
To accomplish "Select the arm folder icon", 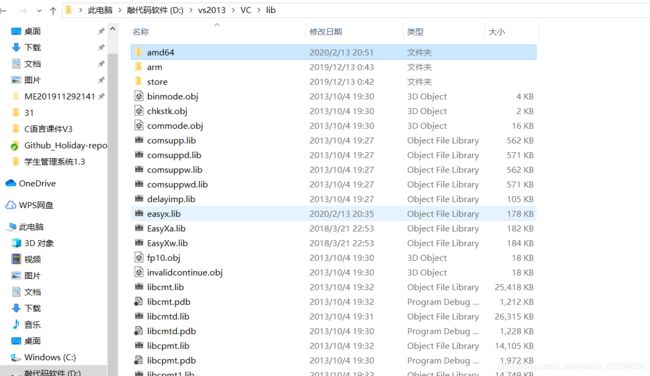I will coord(139,67).
